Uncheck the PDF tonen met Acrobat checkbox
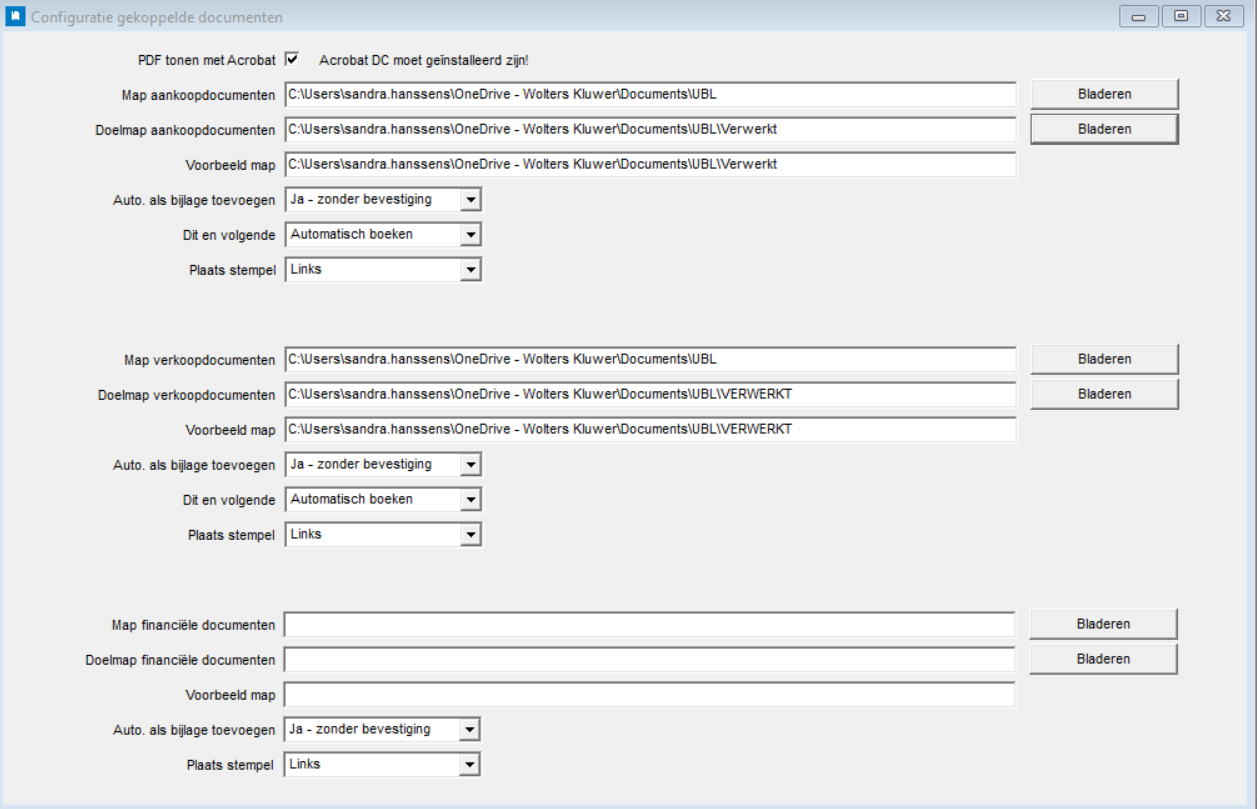The width and height of the screenshot is (1257, 809). [x=292, y=59]
